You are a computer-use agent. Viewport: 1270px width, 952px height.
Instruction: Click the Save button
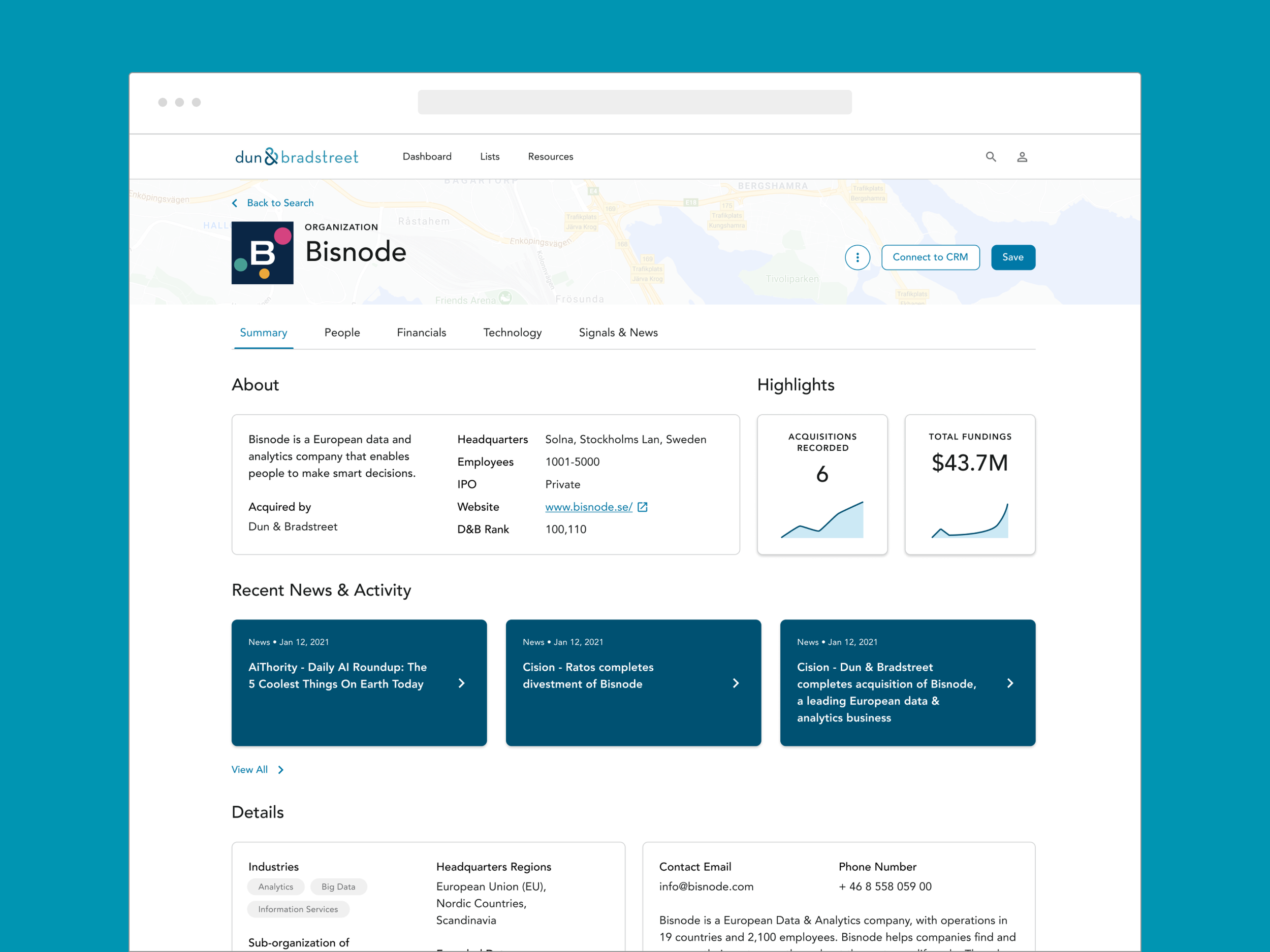[1012, 257]
